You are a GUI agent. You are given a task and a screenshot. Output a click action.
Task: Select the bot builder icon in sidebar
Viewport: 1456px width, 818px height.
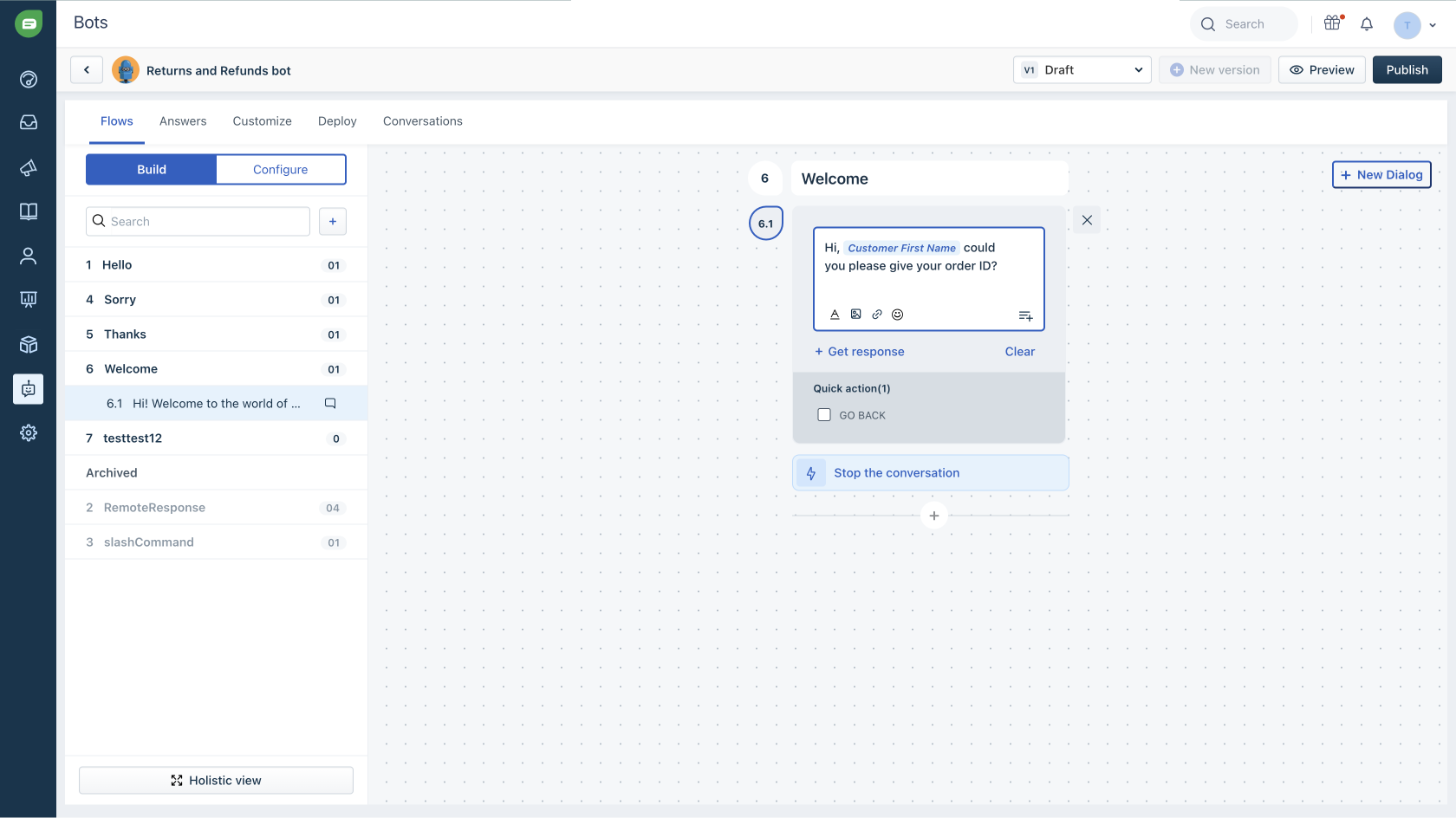click(29, 389)
